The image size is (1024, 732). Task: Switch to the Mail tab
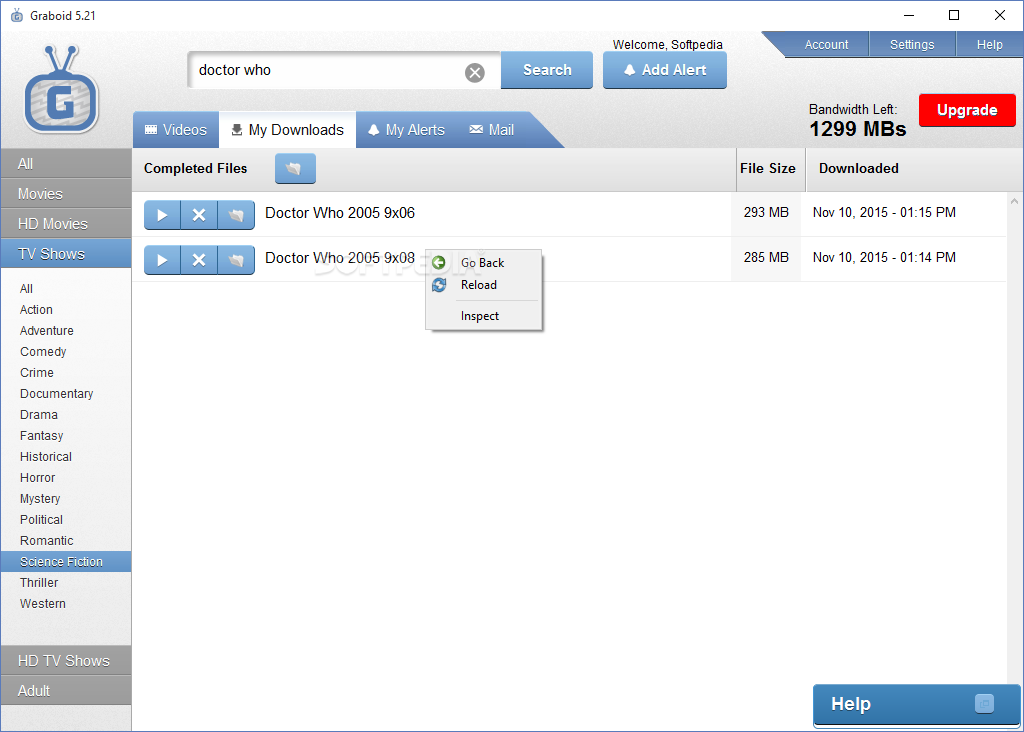pos(492,130)
